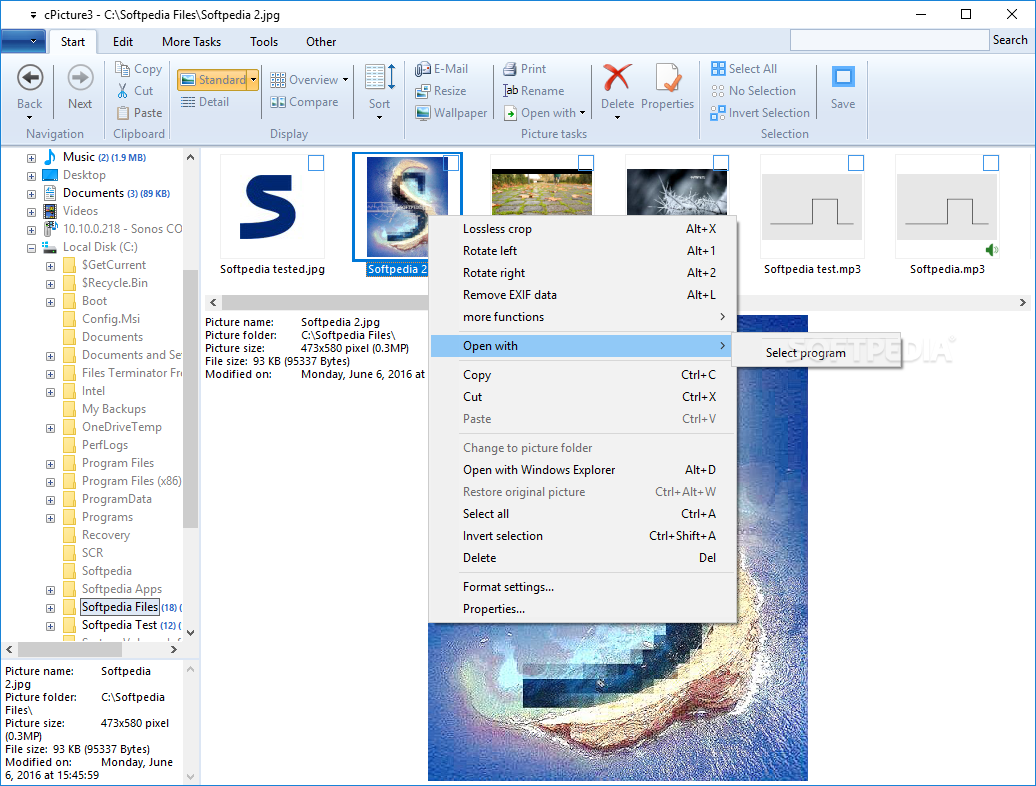The image size is (1036, 786).
Task: Collapse the Local Disk (C:) tree node
Action: click(31, 248)
